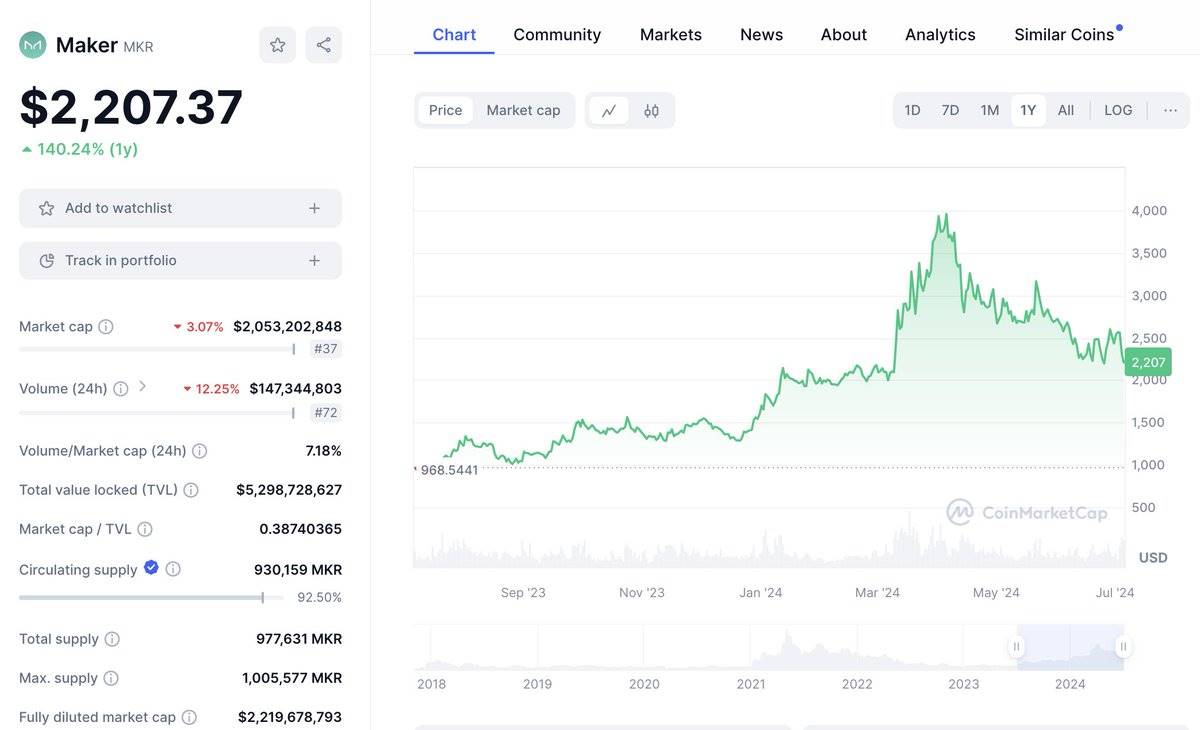This screenshot has height=730, width=1200.
Task: Star Maker as favorite
Action: coord(278,45)
